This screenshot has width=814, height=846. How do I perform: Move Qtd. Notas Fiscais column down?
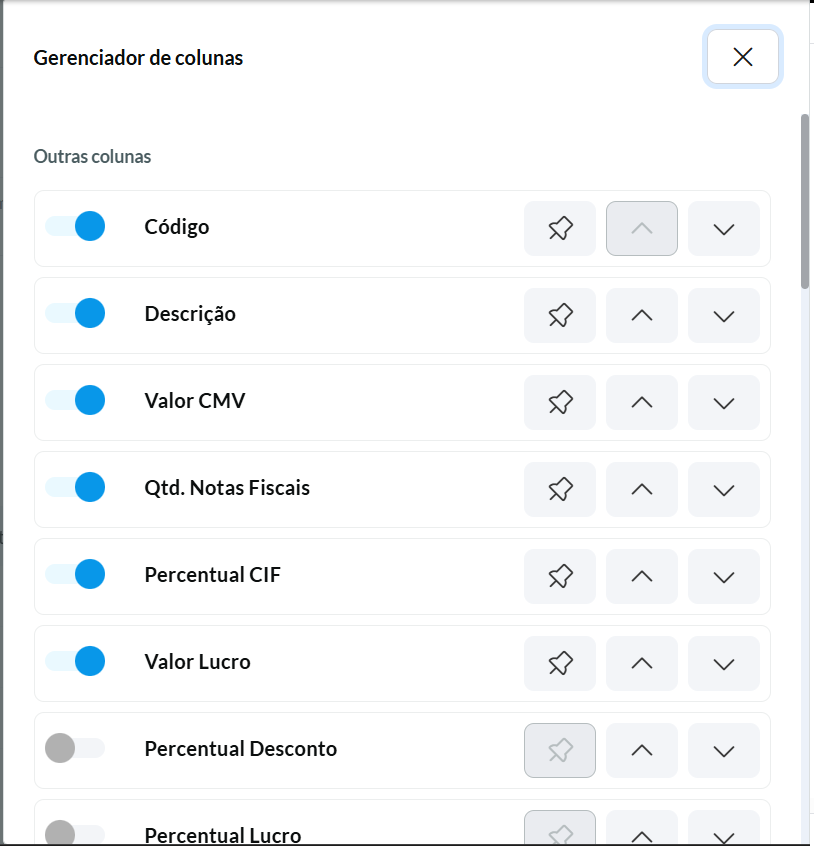coord(724,489)
